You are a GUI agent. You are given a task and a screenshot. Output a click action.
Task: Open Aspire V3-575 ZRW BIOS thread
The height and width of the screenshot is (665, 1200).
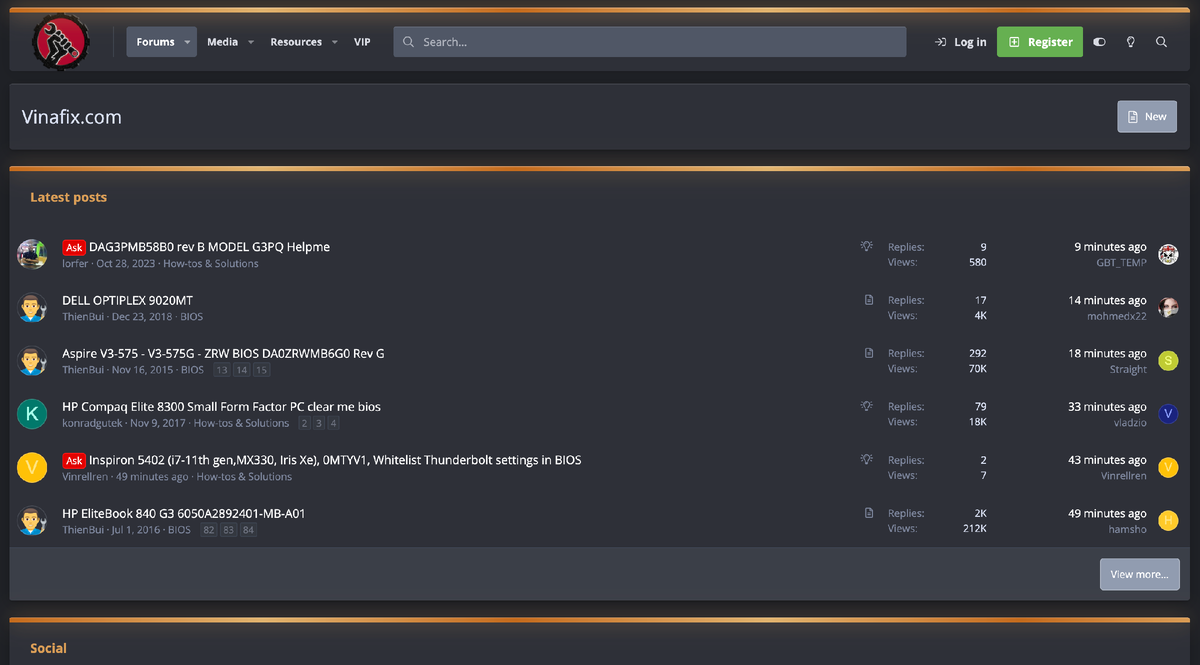(223, 353)
